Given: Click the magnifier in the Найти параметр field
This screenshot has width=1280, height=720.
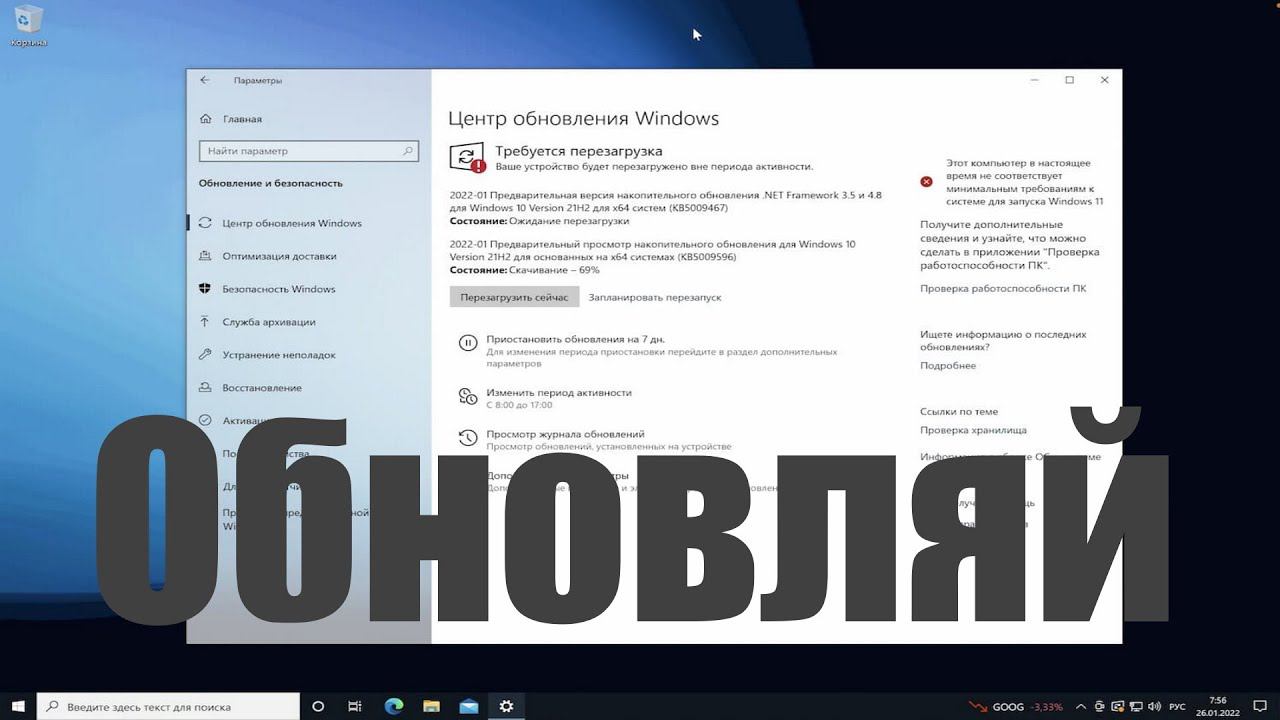Looking at the screenshot, I should click(408, 151).
